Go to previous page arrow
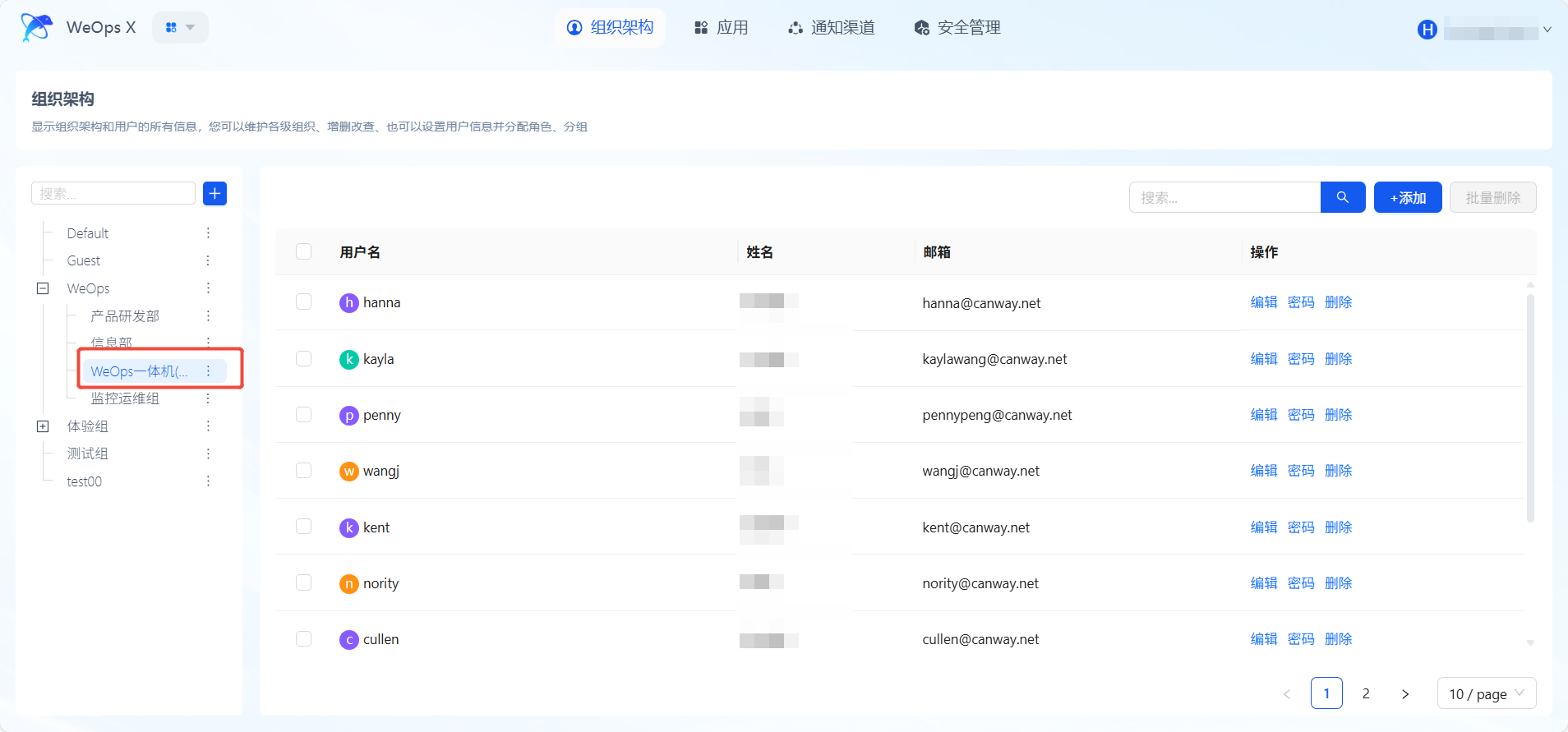 point(1287,693)
